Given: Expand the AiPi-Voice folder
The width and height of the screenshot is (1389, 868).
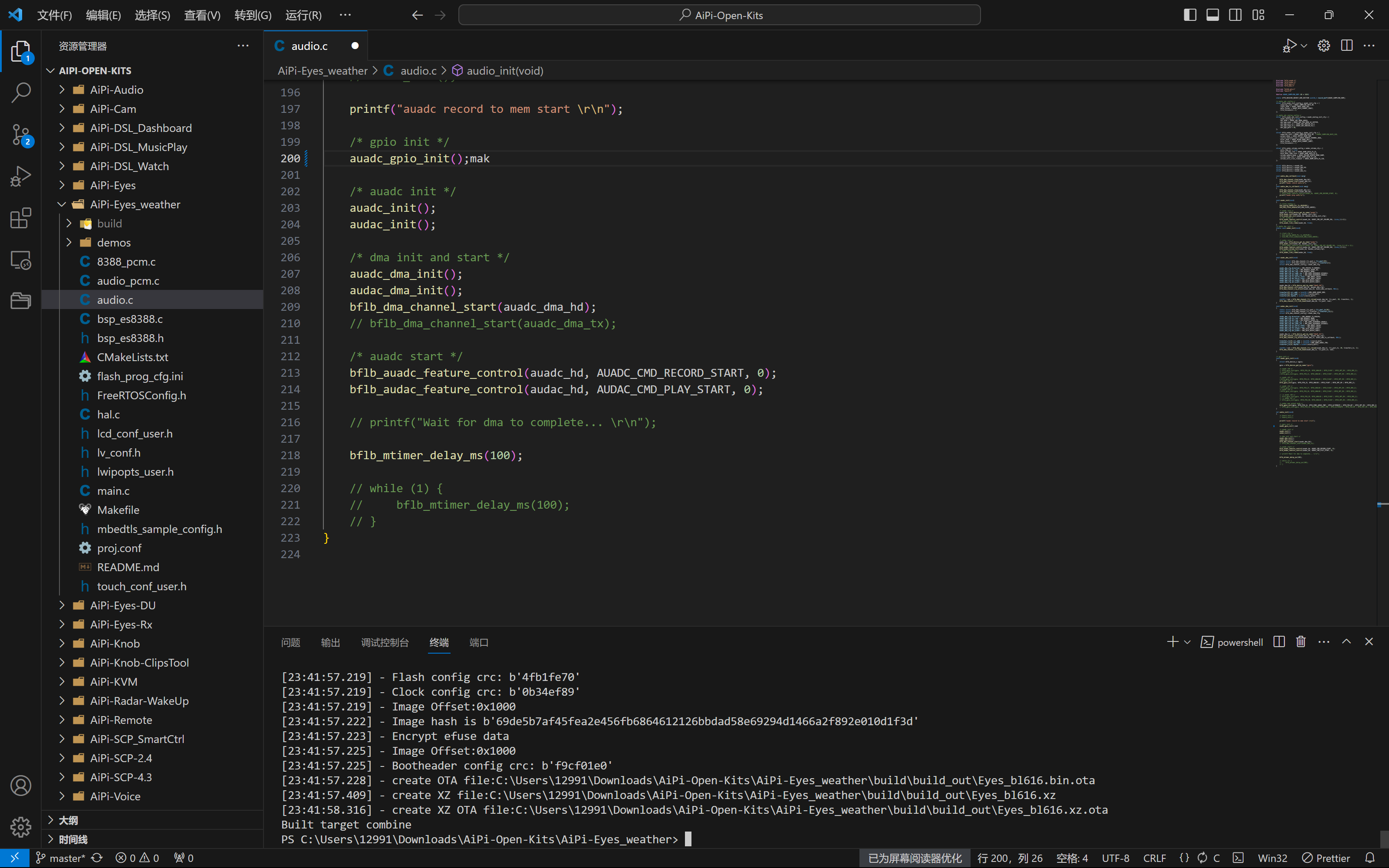Looking at the screenshot, I should click(62, 796).
